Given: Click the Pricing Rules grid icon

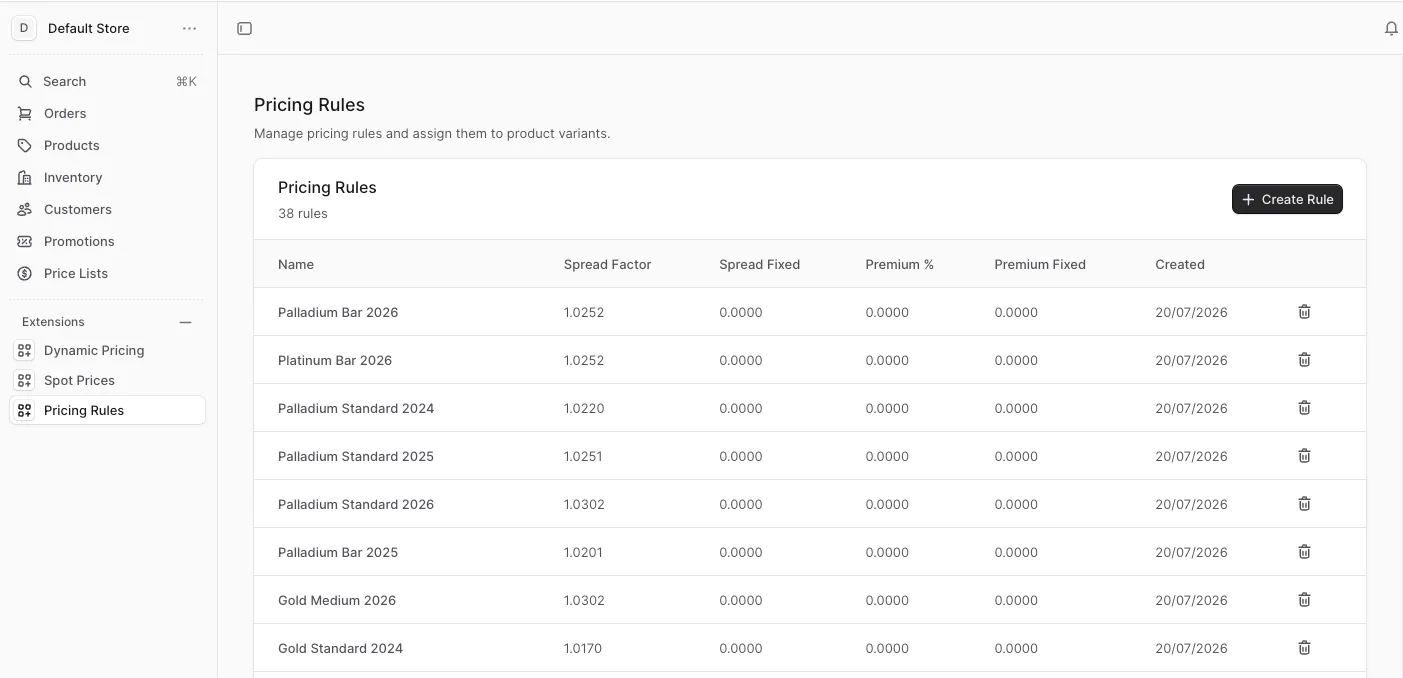Looking at the screenshot, I should point(25,410).
